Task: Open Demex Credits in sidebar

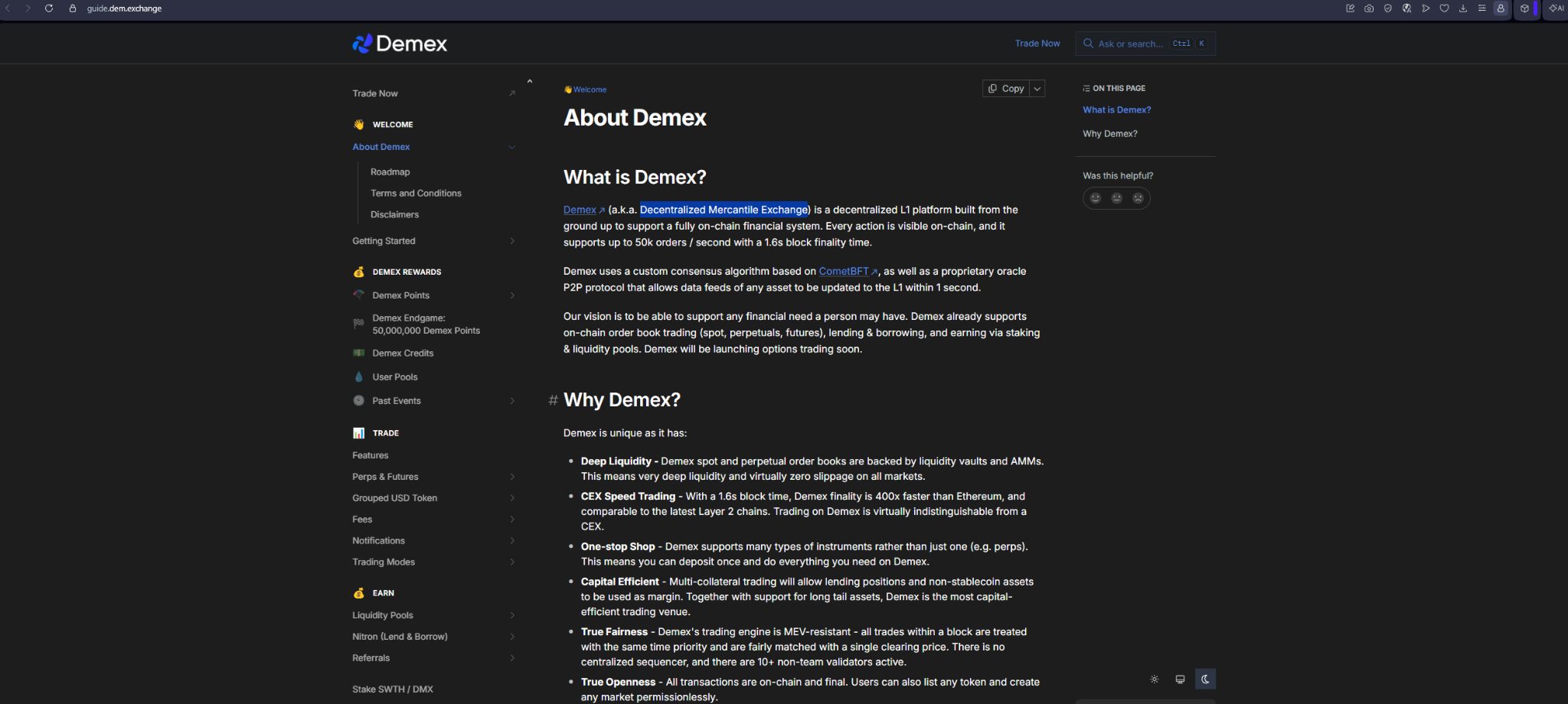Action: [403, 354]
